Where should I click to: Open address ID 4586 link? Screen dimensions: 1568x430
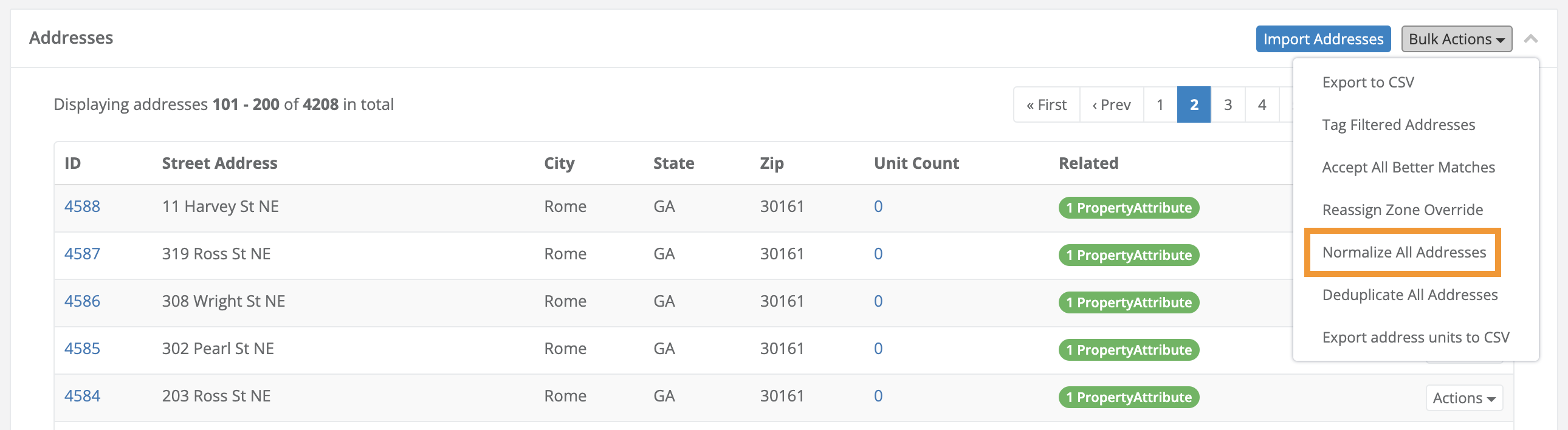pos(82,301)
